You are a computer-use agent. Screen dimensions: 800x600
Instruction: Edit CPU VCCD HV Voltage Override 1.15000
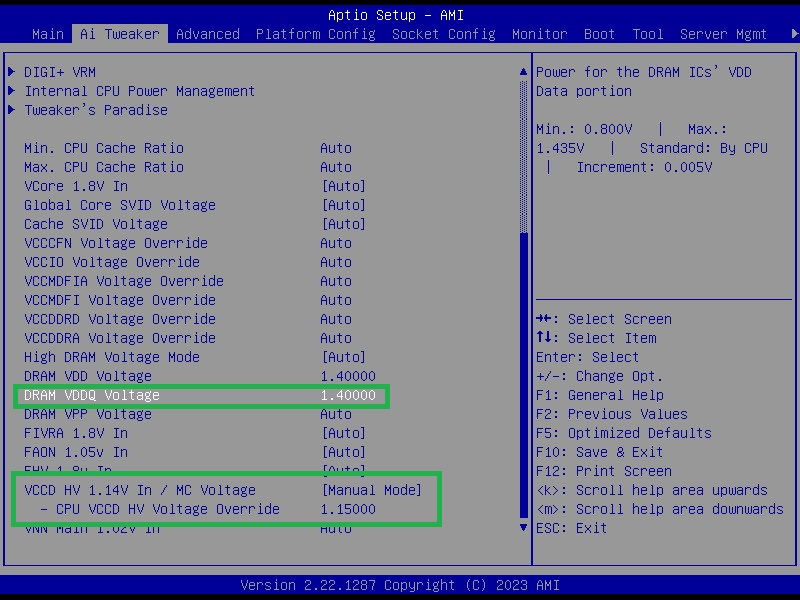(348, 509)
